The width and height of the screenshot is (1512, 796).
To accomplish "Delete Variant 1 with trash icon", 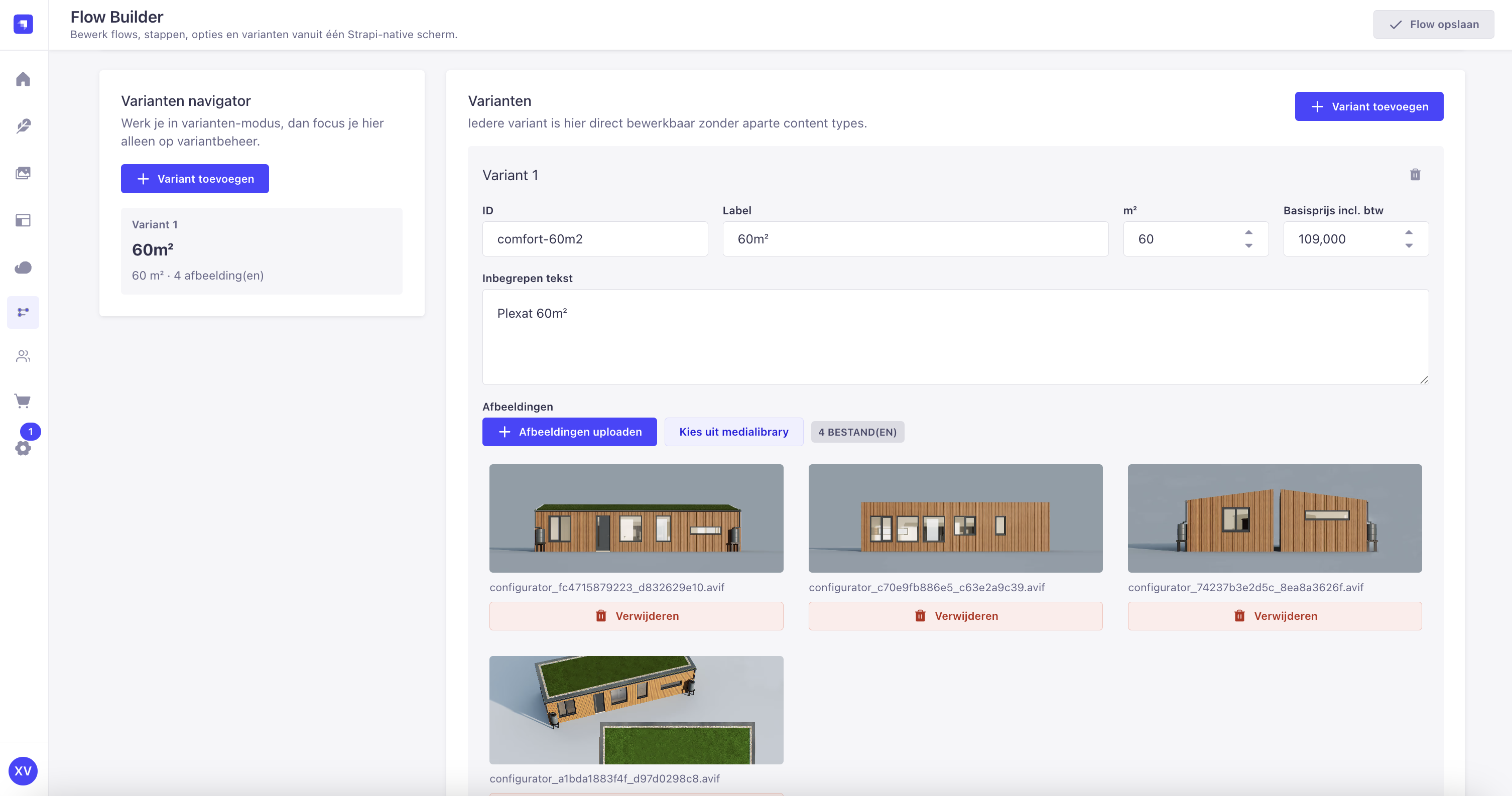I will tap(1415, 174).
